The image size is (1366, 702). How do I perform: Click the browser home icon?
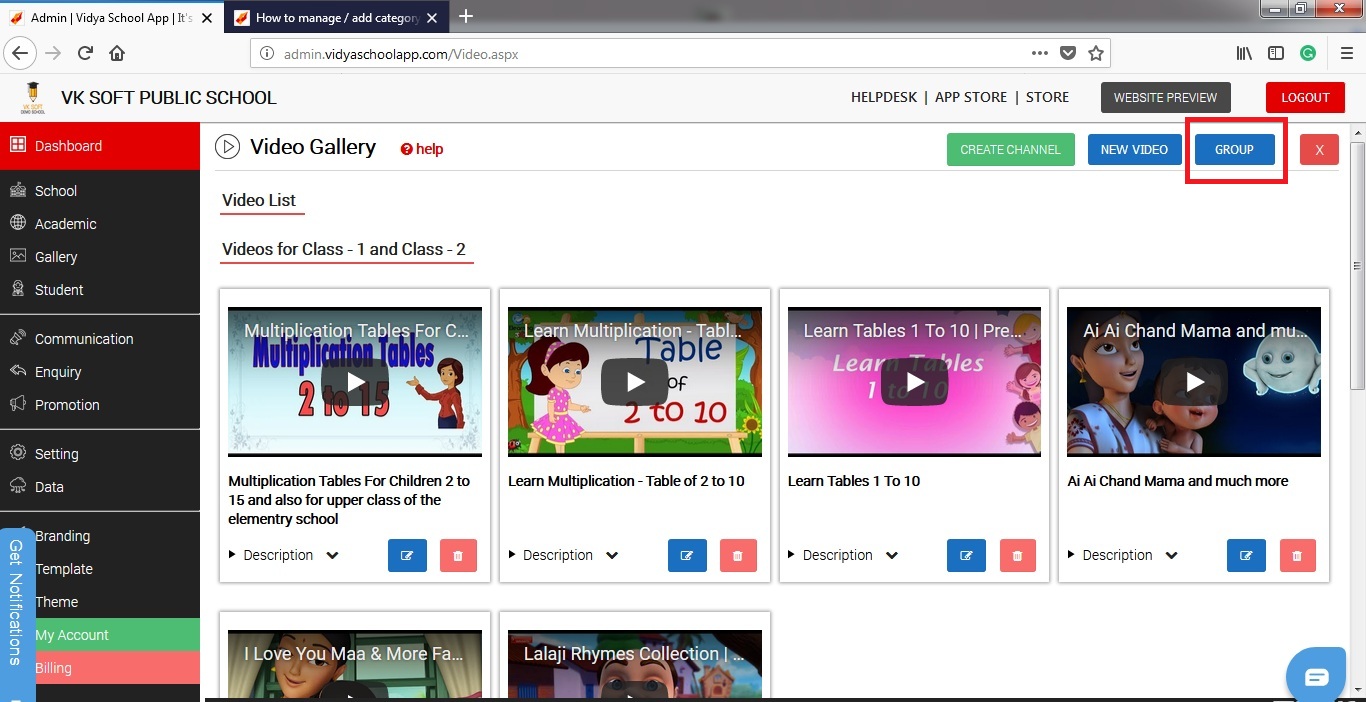[117, 53]
